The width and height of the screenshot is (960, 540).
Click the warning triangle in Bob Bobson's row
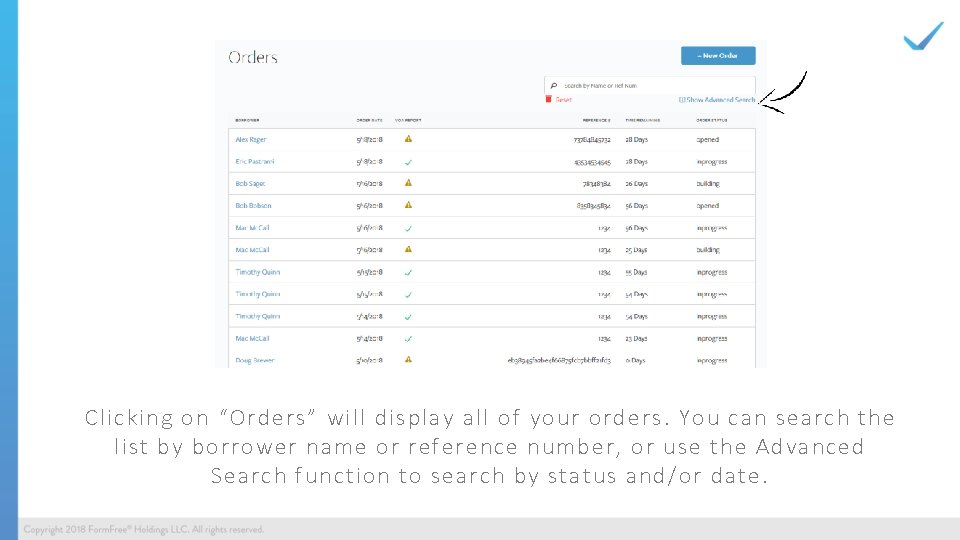408,205
